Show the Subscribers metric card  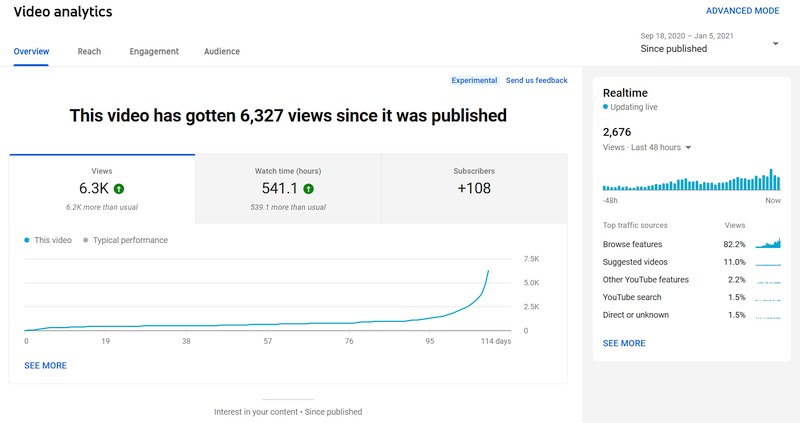[473, 188]
